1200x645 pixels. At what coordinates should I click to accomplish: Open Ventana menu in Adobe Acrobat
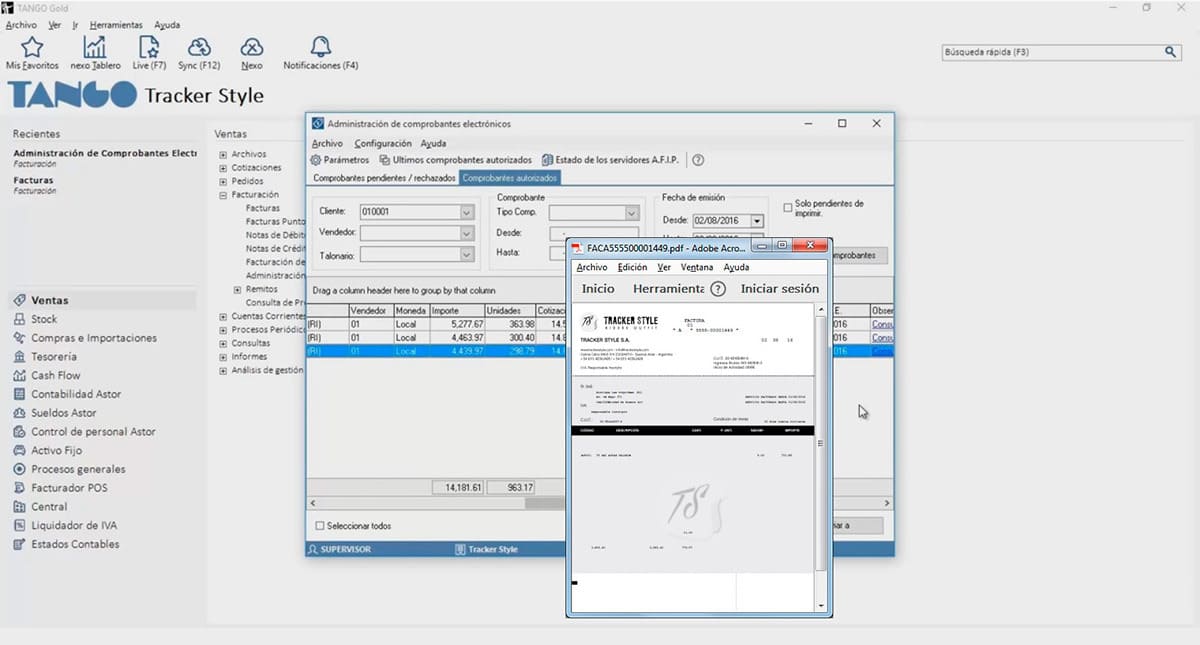click(x=697, y=268)
